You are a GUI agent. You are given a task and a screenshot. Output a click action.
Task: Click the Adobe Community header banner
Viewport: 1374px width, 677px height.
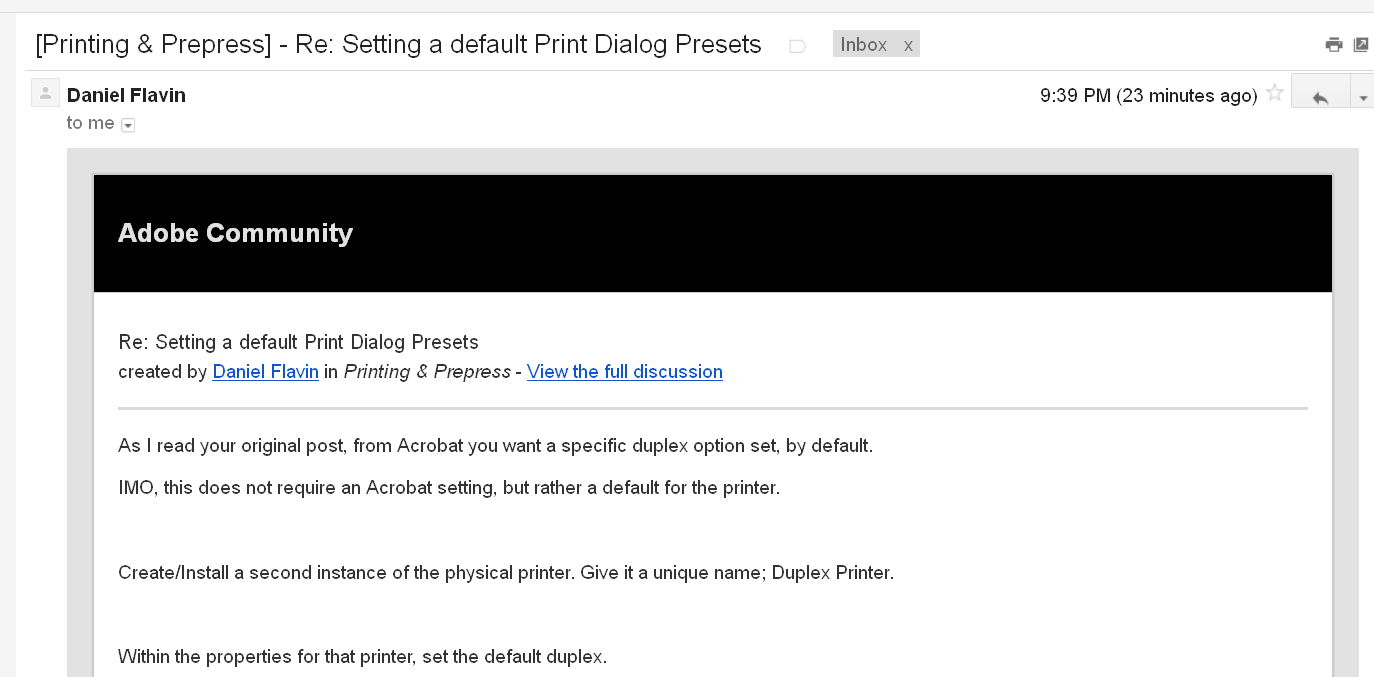pyautogui.click(x=713, y=234)
